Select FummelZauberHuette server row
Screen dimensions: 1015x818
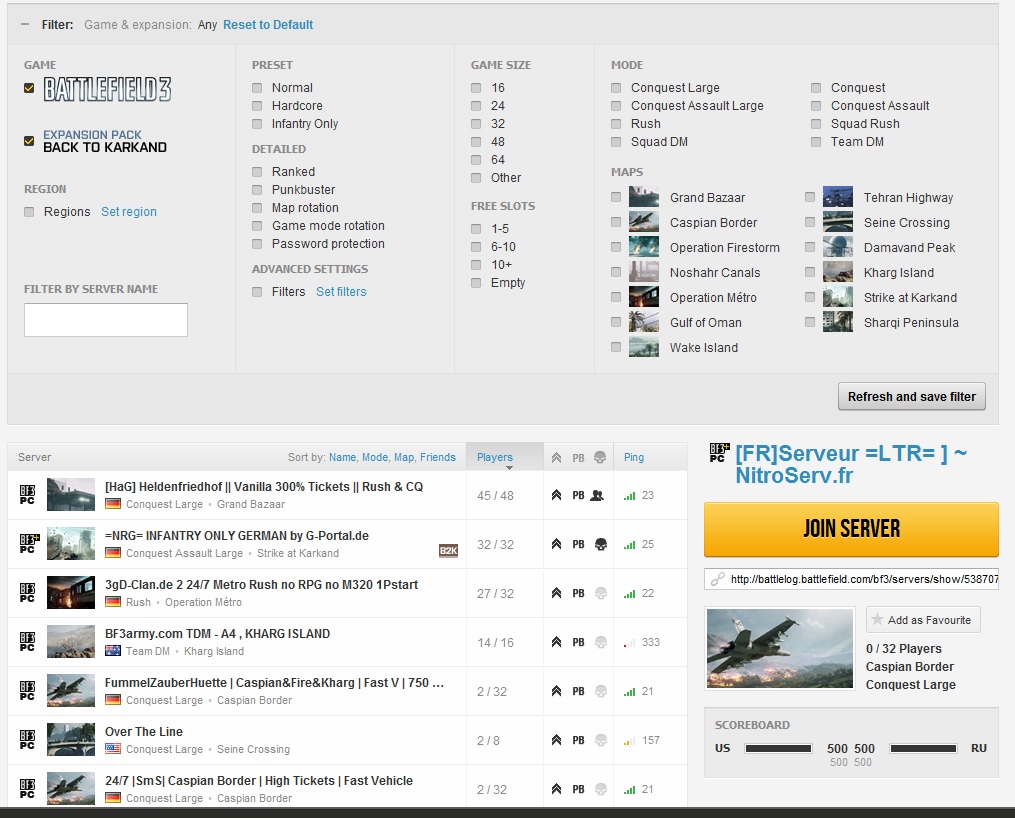click(347, 691)
